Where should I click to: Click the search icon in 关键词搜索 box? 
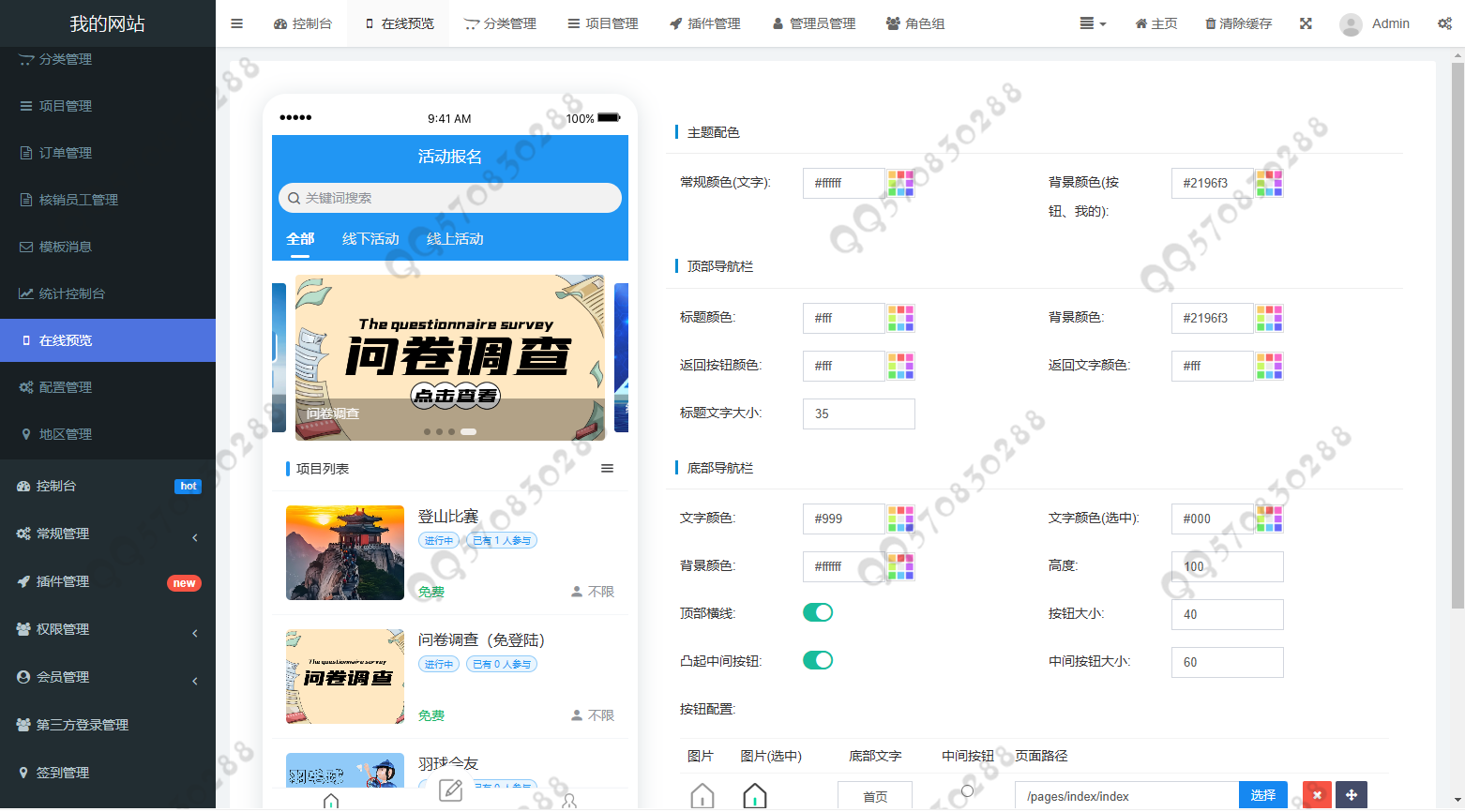point(294,198)
